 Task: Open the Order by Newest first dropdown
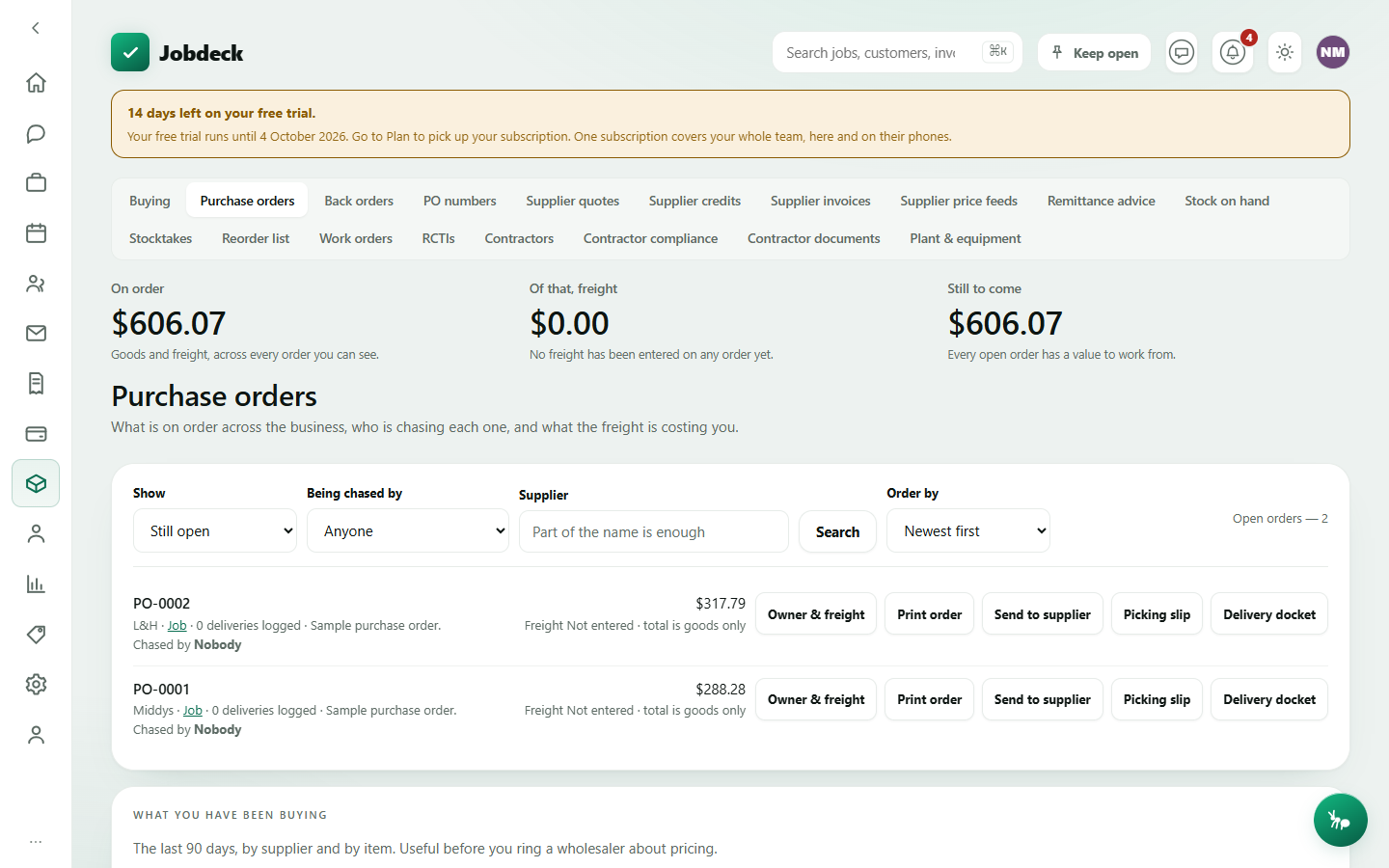tap(968, 530)
